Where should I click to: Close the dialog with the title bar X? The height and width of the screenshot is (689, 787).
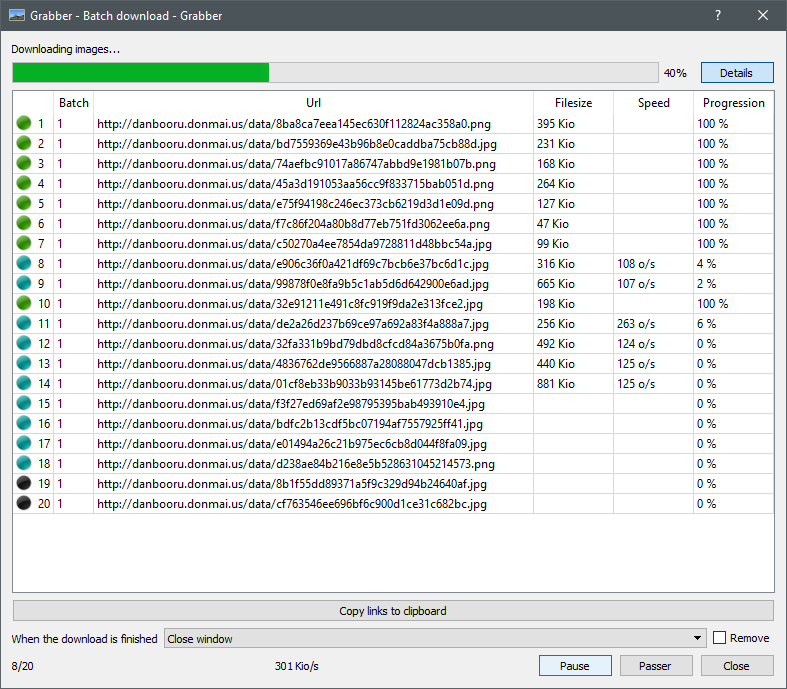click(763, 16)
